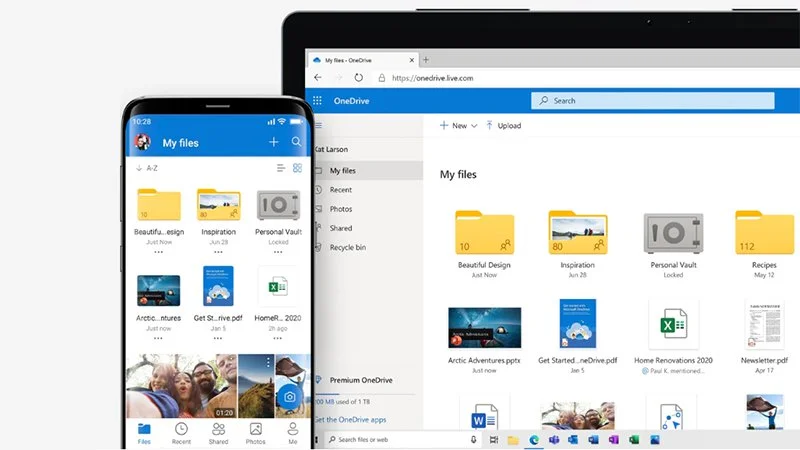800x450 pixels.
Task: Open Personal Vault safe on the phone
Action: 278,205
